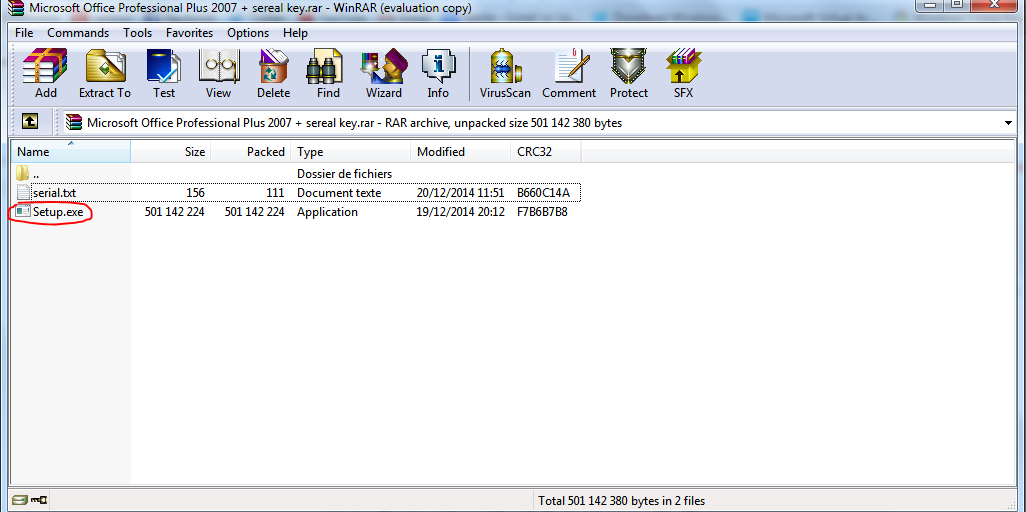Sort by the Packed column header
The width and height of the screenshot is (1026, 512).
(250, 151)
